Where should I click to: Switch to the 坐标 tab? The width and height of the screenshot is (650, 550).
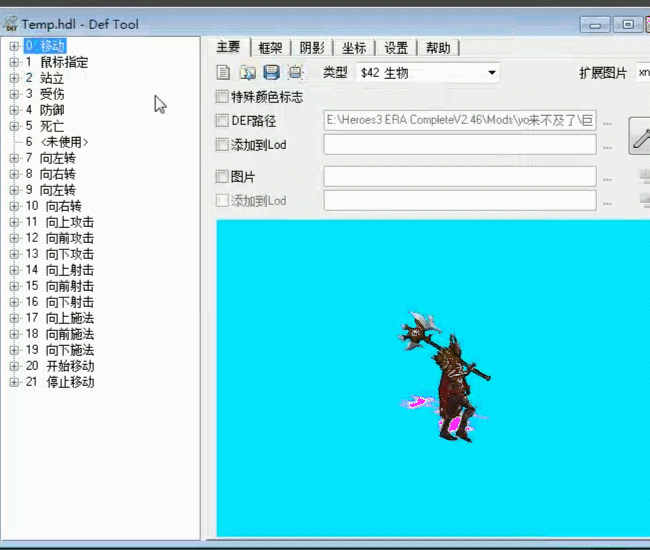coord(354,48)
